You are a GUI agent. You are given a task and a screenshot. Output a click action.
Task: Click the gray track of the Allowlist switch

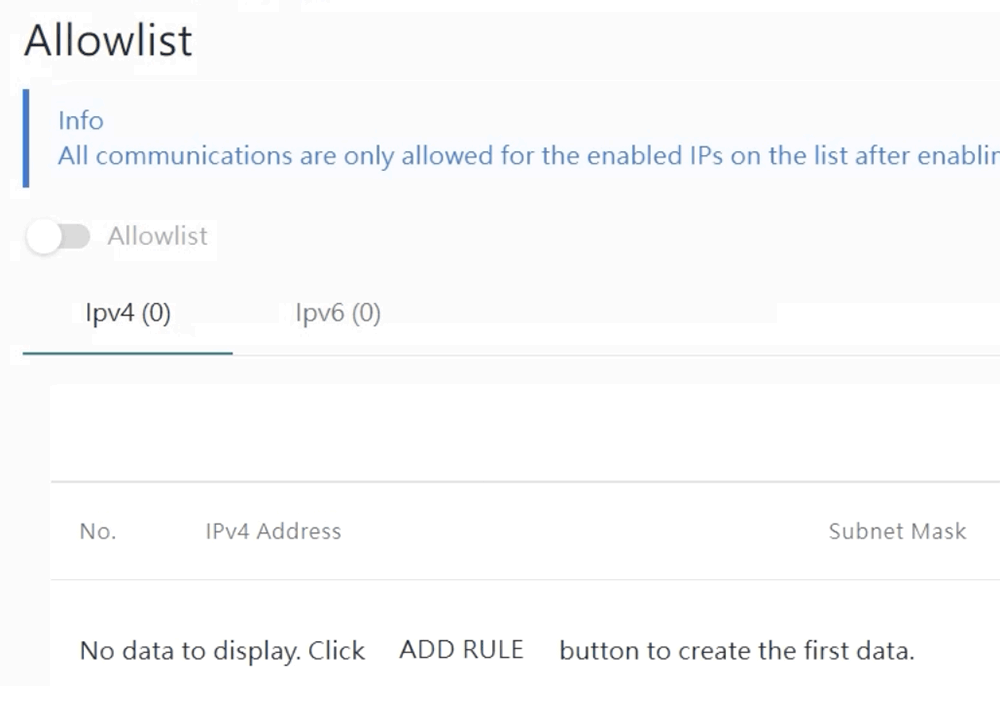76,237
